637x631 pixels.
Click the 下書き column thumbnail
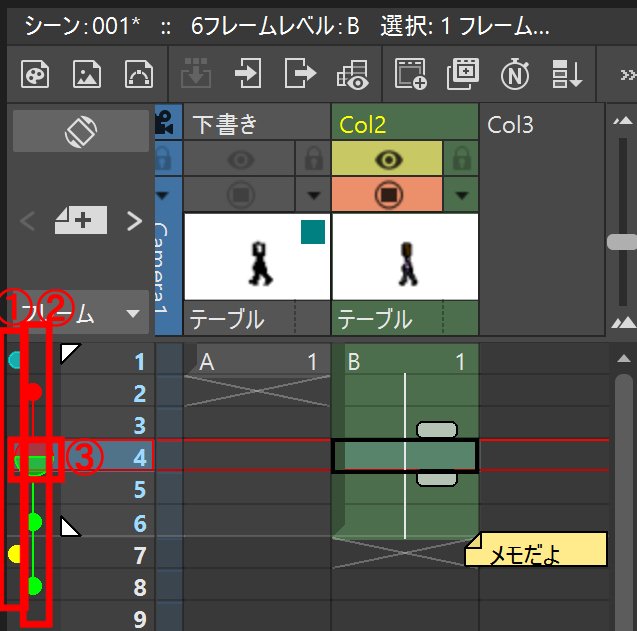[257, 257]
